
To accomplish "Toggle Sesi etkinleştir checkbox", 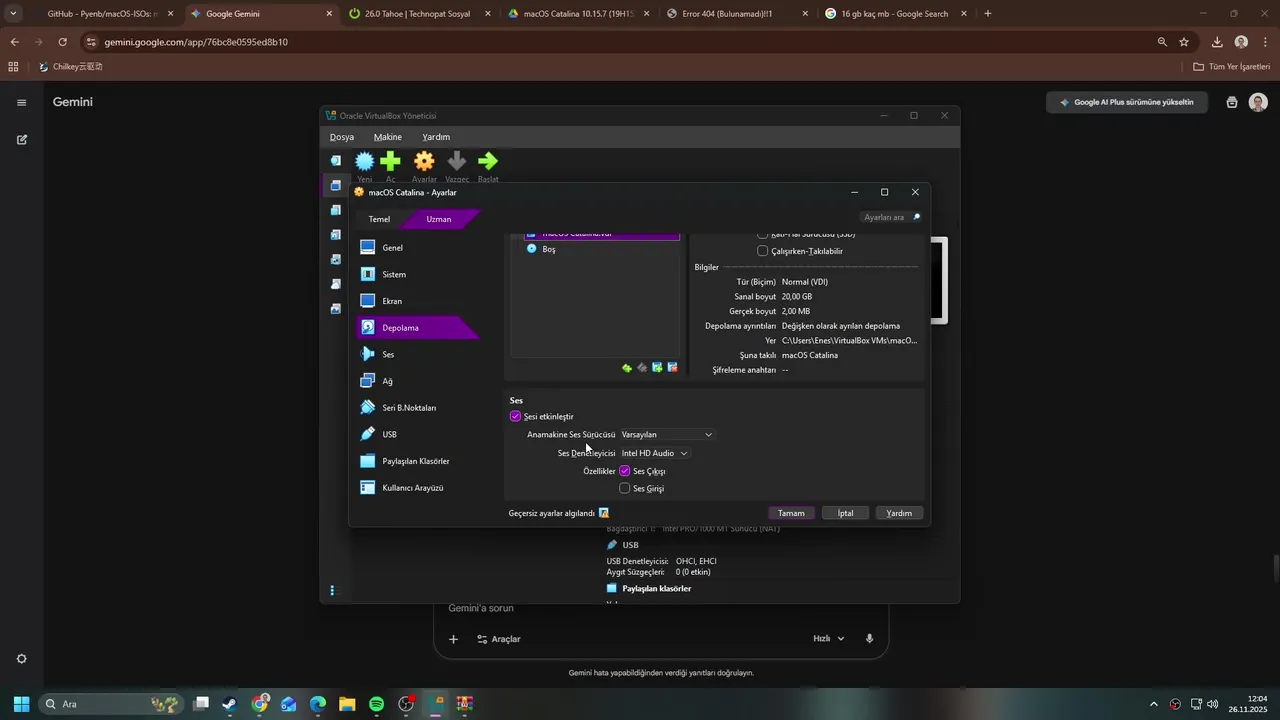I will [515, 416].
